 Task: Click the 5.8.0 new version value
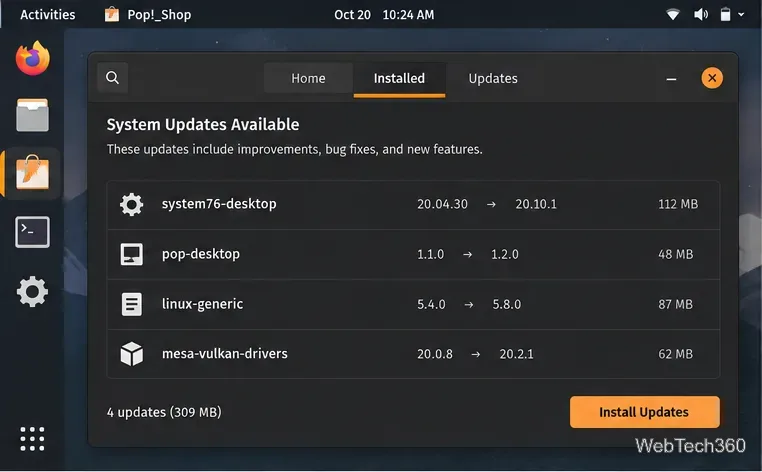(x=506, y=304)
